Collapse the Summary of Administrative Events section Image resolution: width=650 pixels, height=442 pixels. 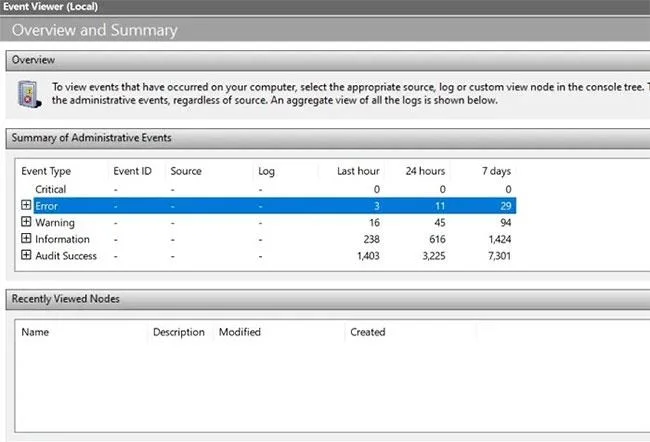[327, 138]
